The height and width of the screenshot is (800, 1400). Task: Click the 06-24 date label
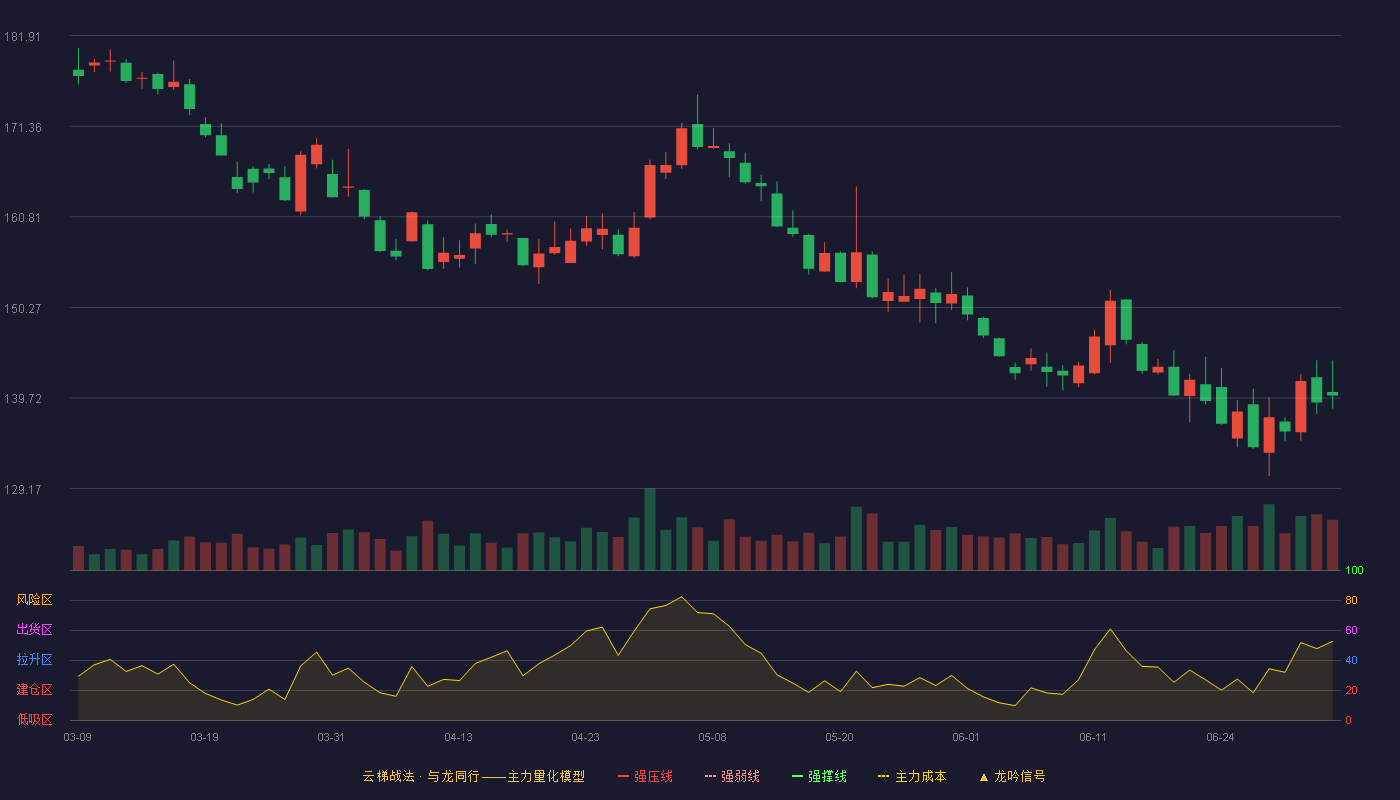point(1220,737)
